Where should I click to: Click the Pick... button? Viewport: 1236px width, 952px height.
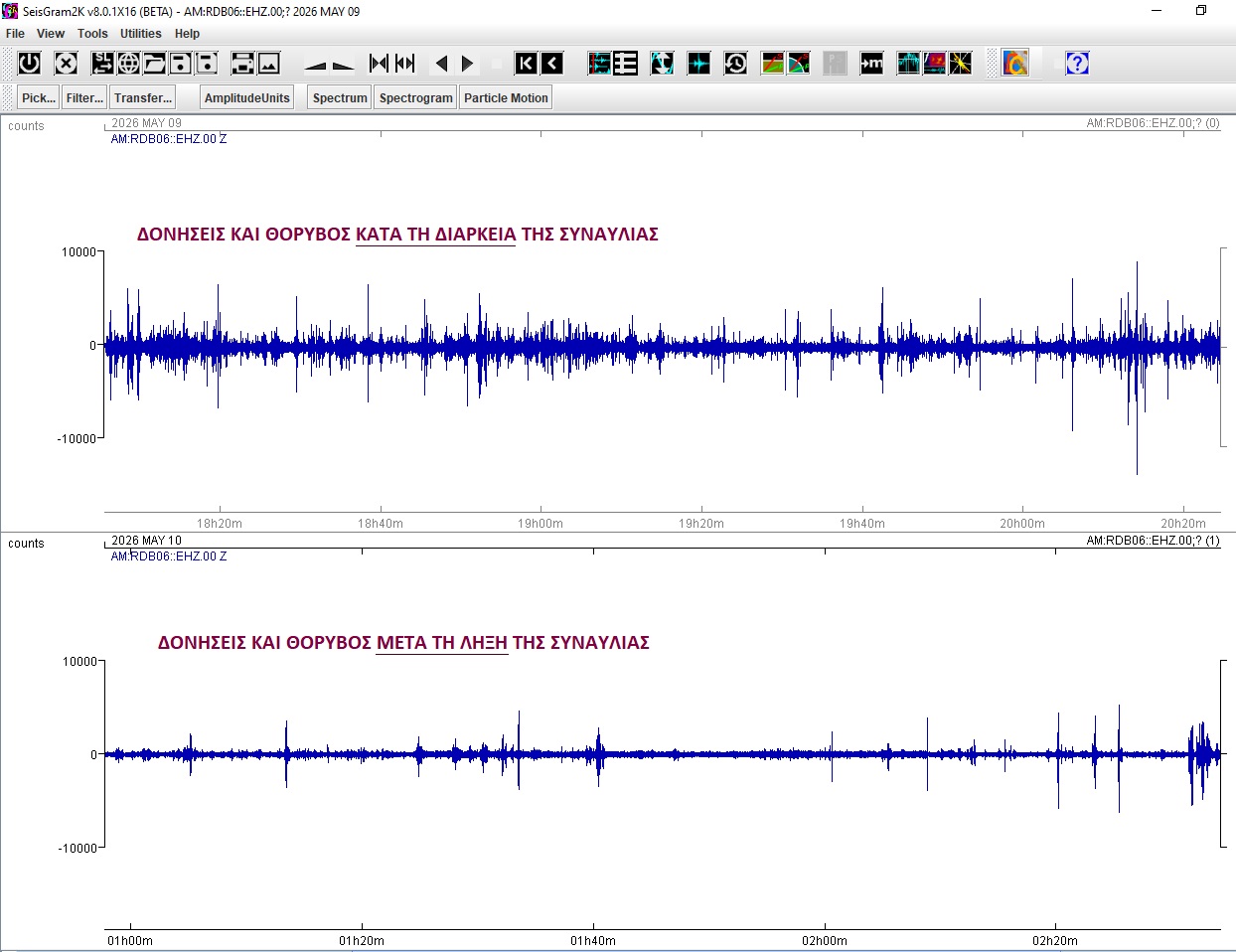(x=39, y=97)
